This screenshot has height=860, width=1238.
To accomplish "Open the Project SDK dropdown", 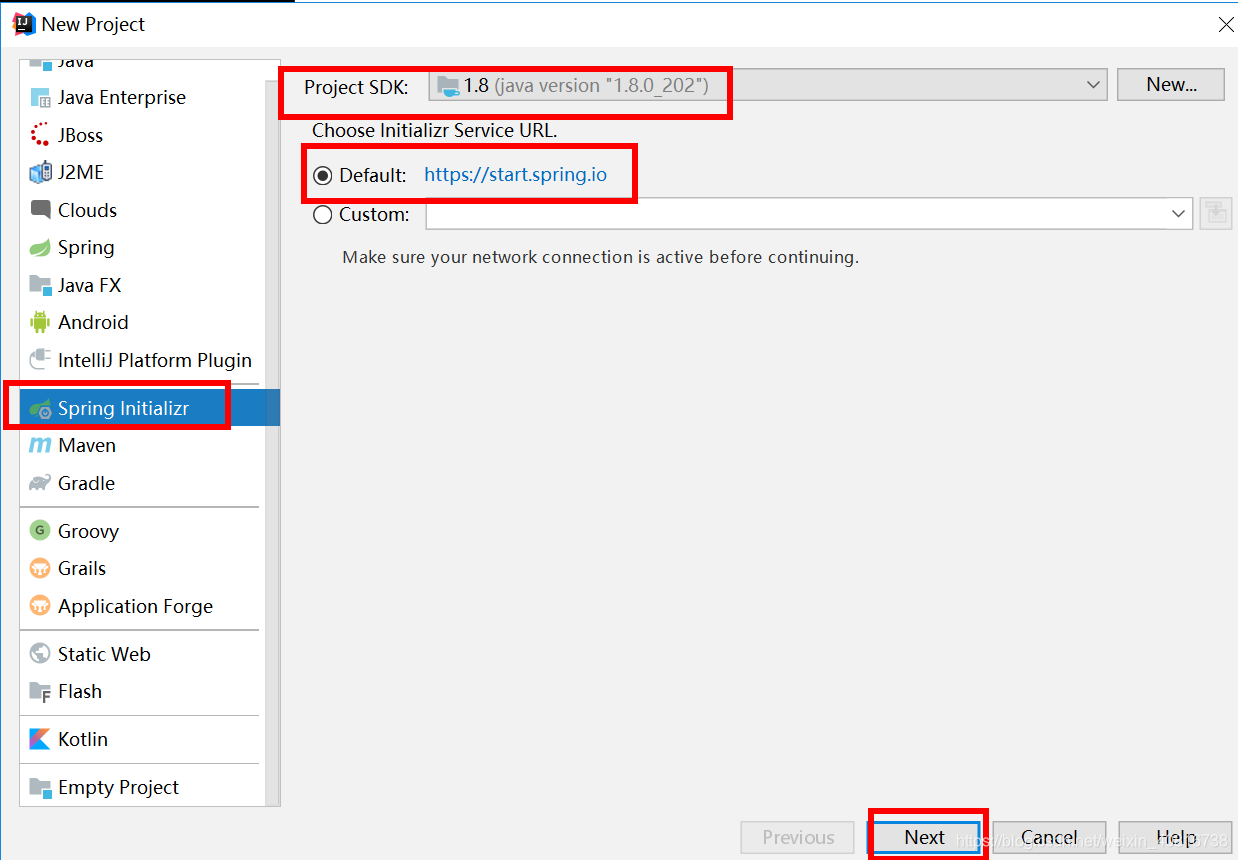I will click(767, 85).
